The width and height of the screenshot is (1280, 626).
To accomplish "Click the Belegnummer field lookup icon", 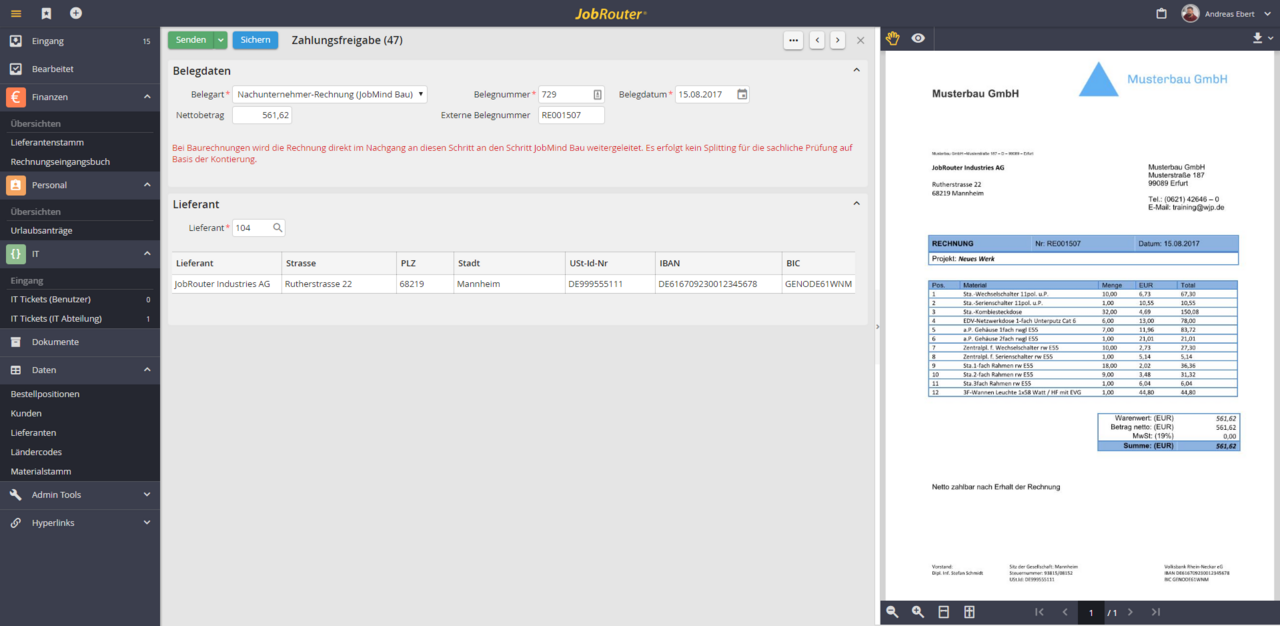I will (597, 95).
